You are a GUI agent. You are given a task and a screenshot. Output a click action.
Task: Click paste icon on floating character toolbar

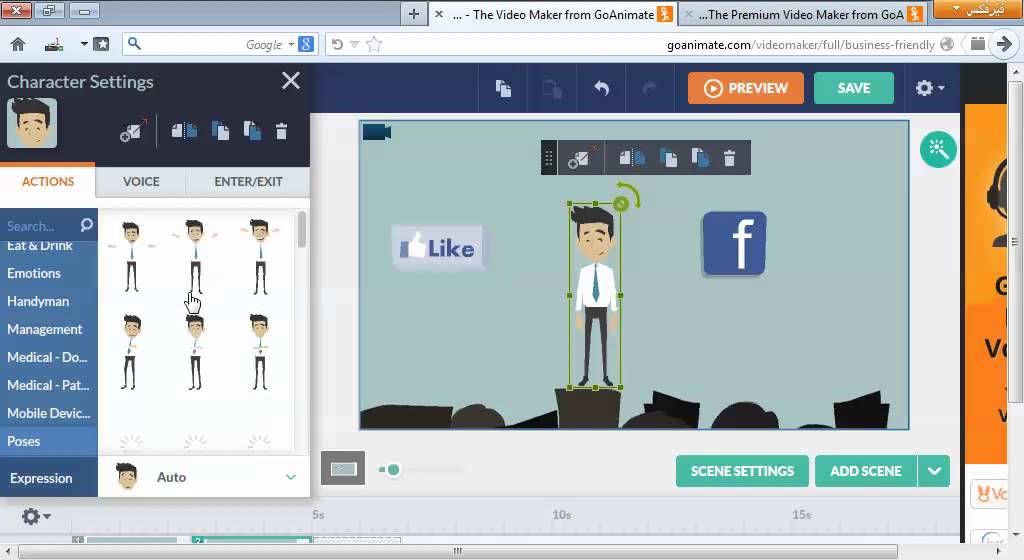coord(700,157)
